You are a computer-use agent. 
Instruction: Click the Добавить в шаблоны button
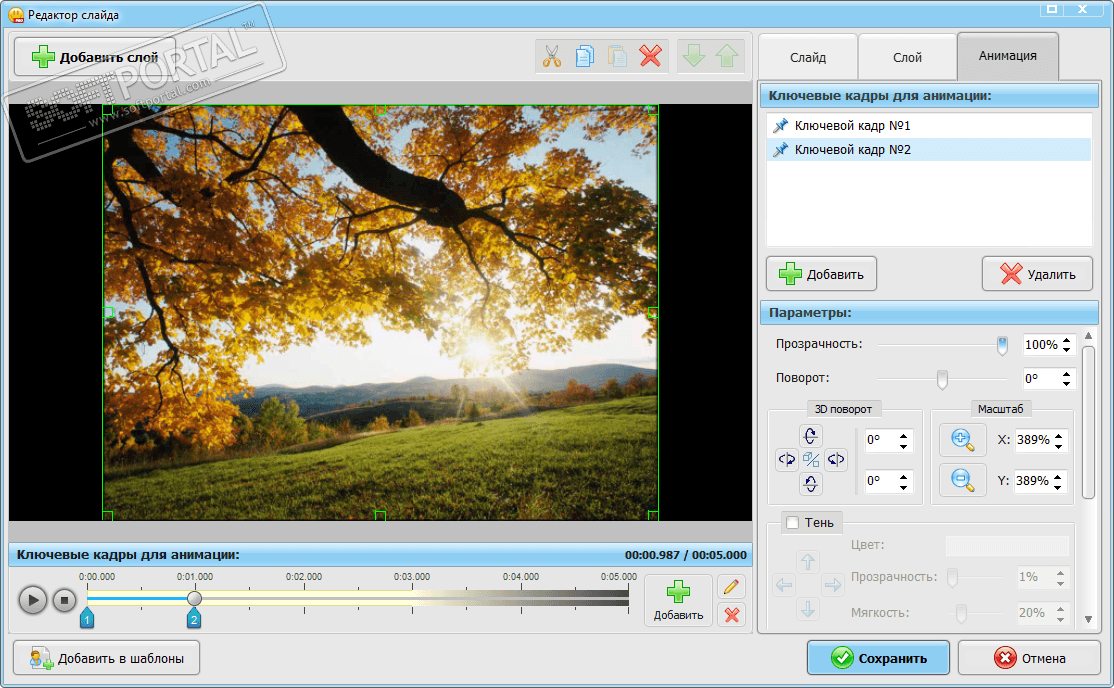106,658
